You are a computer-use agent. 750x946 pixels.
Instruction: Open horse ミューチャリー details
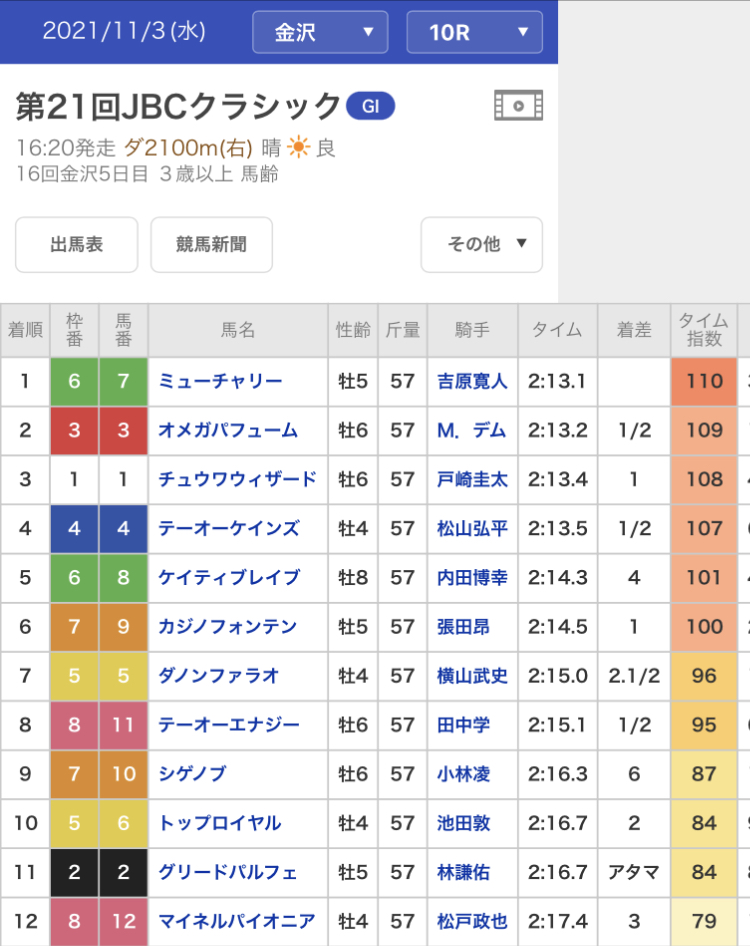(220, 381)
